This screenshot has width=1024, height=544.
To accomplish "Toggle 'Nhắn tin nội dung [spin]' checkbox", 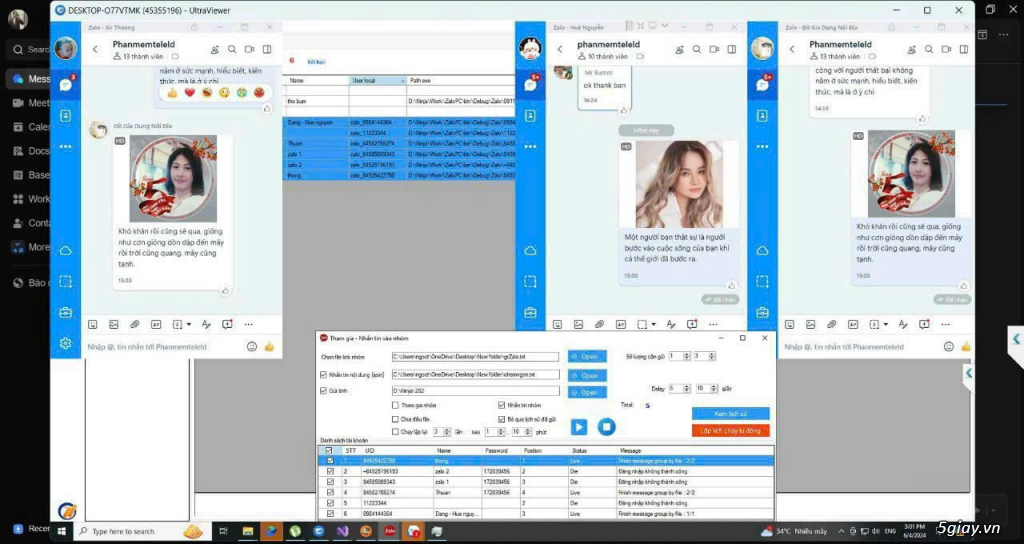I will 323,376.
